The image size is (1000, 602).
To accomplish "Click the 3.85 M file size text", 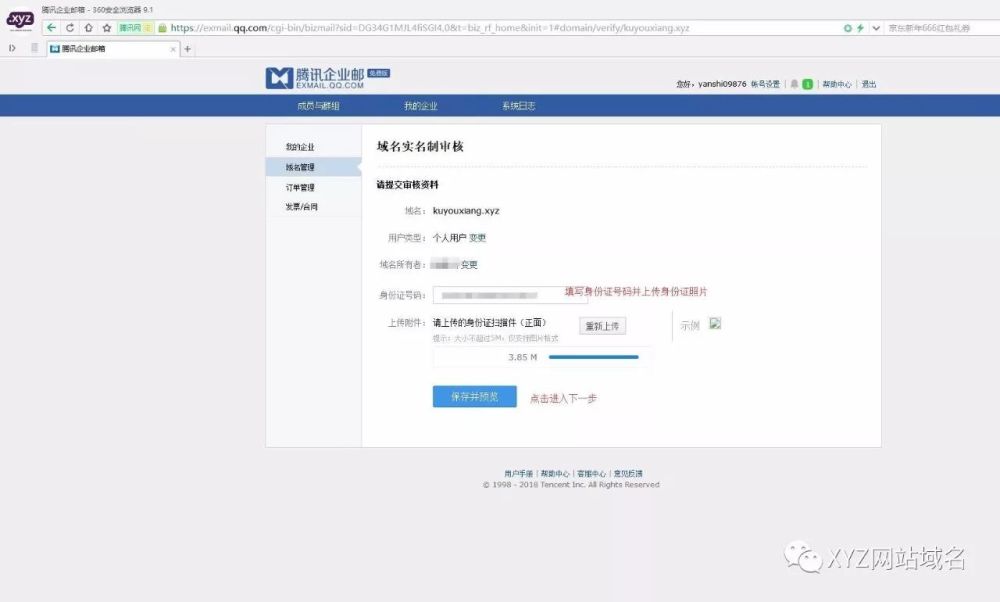I will coord(522,357).
